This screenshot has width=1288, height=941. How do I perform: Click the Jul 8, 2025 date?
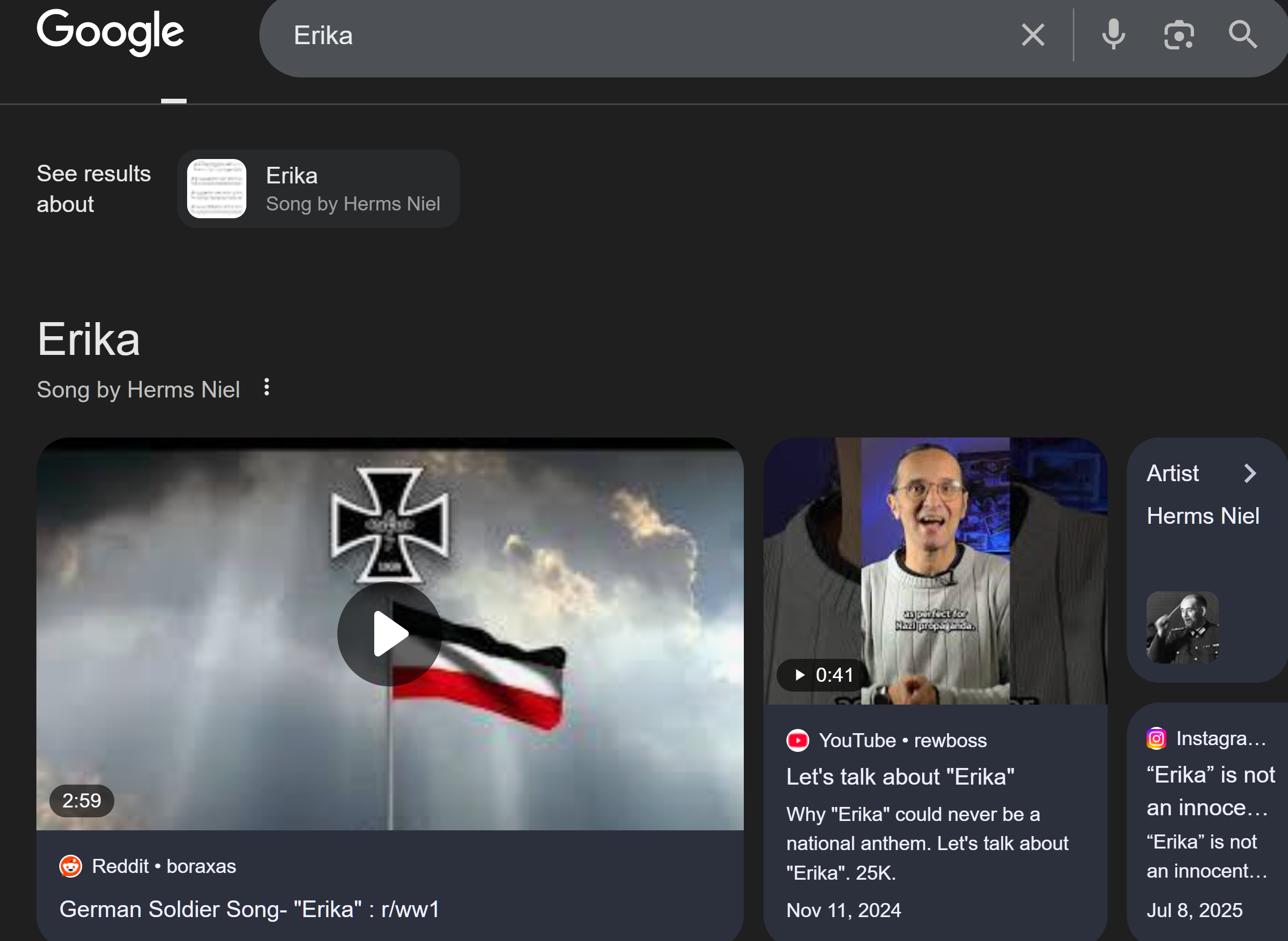tap(1194, 910)
